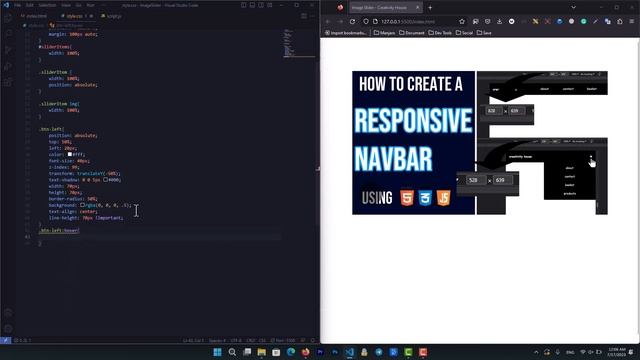Open Windows taskbar Search
This screenshot has height=360, width=640.
pos(232,352)
